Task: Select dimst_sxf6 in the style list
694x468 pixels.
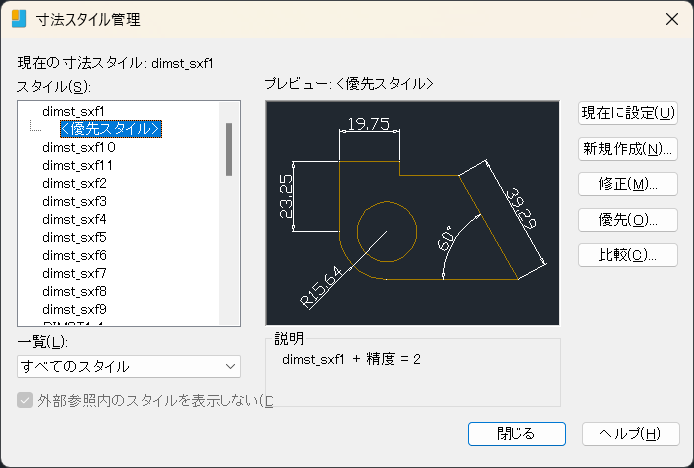Action: tap(74, 255)
